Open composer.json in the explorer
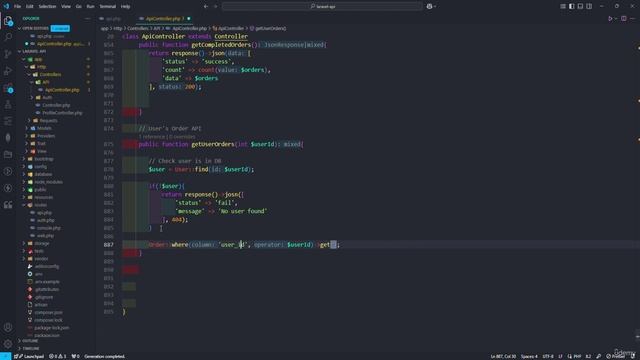Screen dimensions: 640x360 tap(48, 313)
